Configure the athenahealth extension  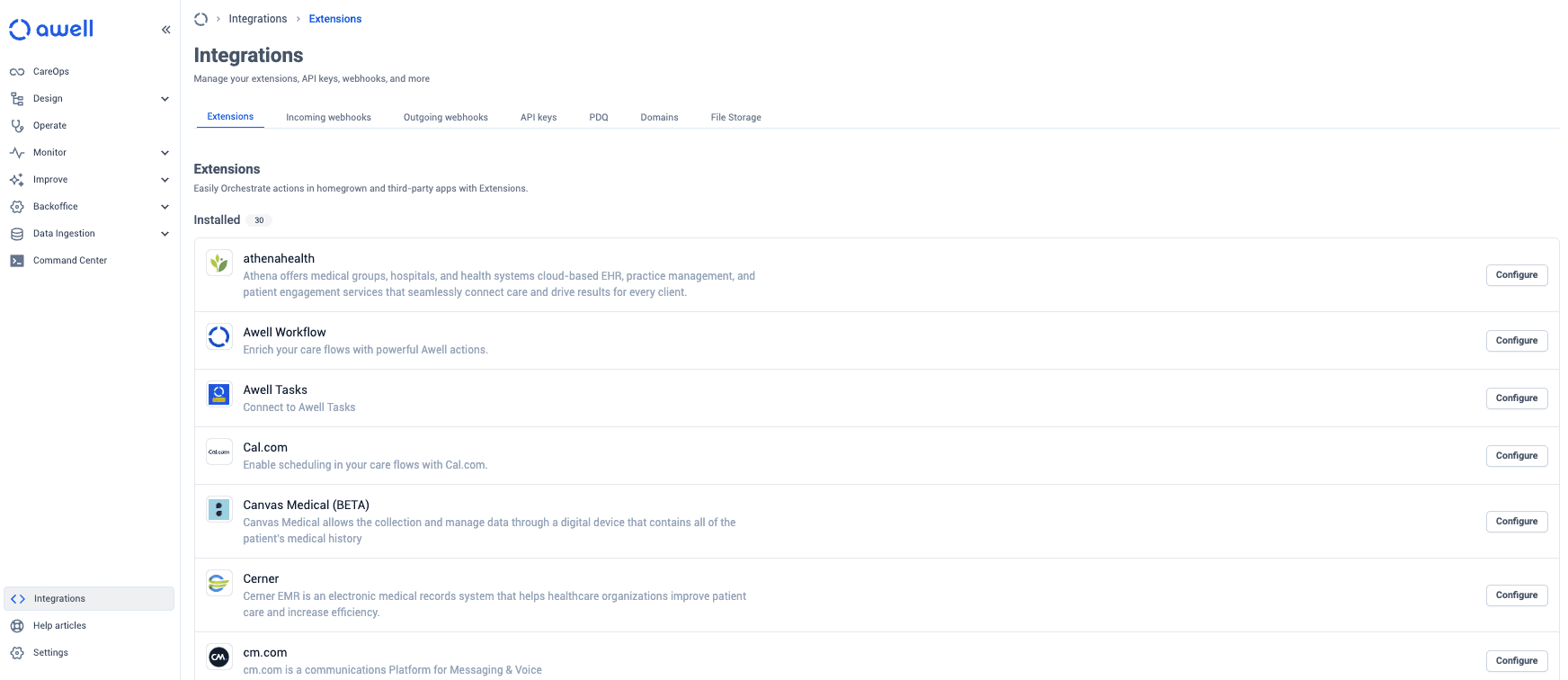click(1517, 275)
